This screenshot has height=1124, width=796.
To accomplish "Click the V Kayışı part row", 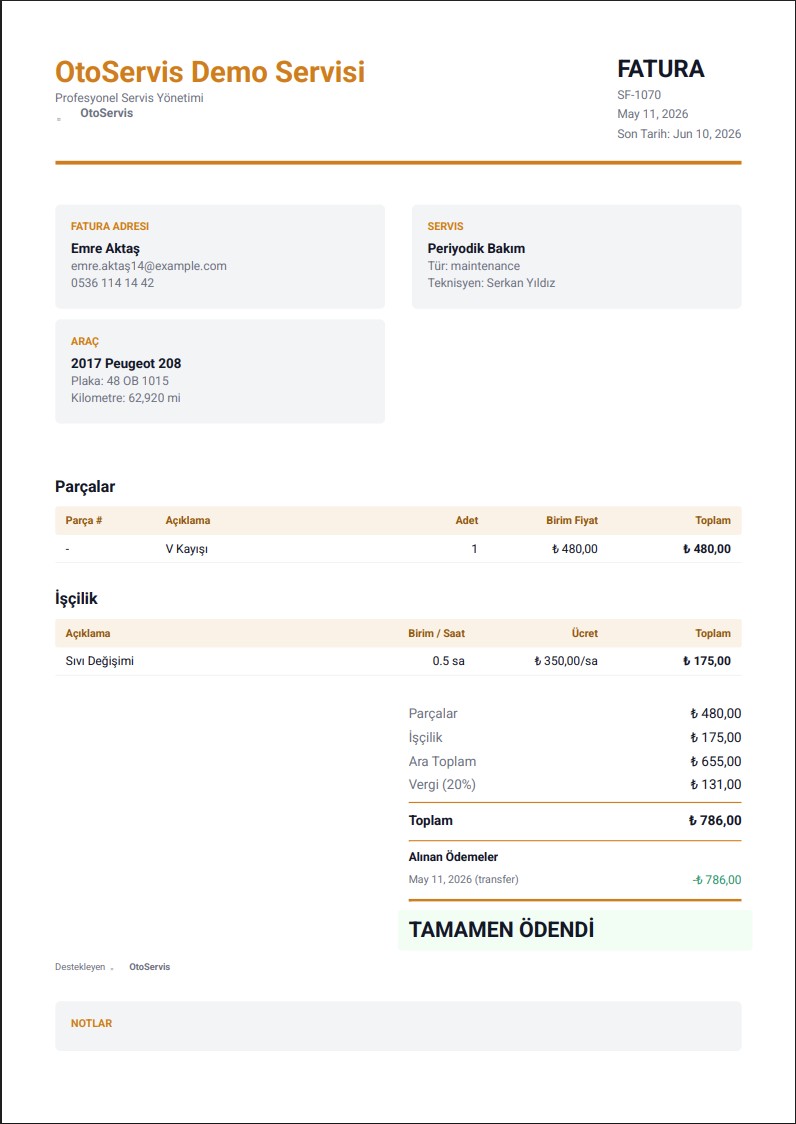I will coord(398,549).
